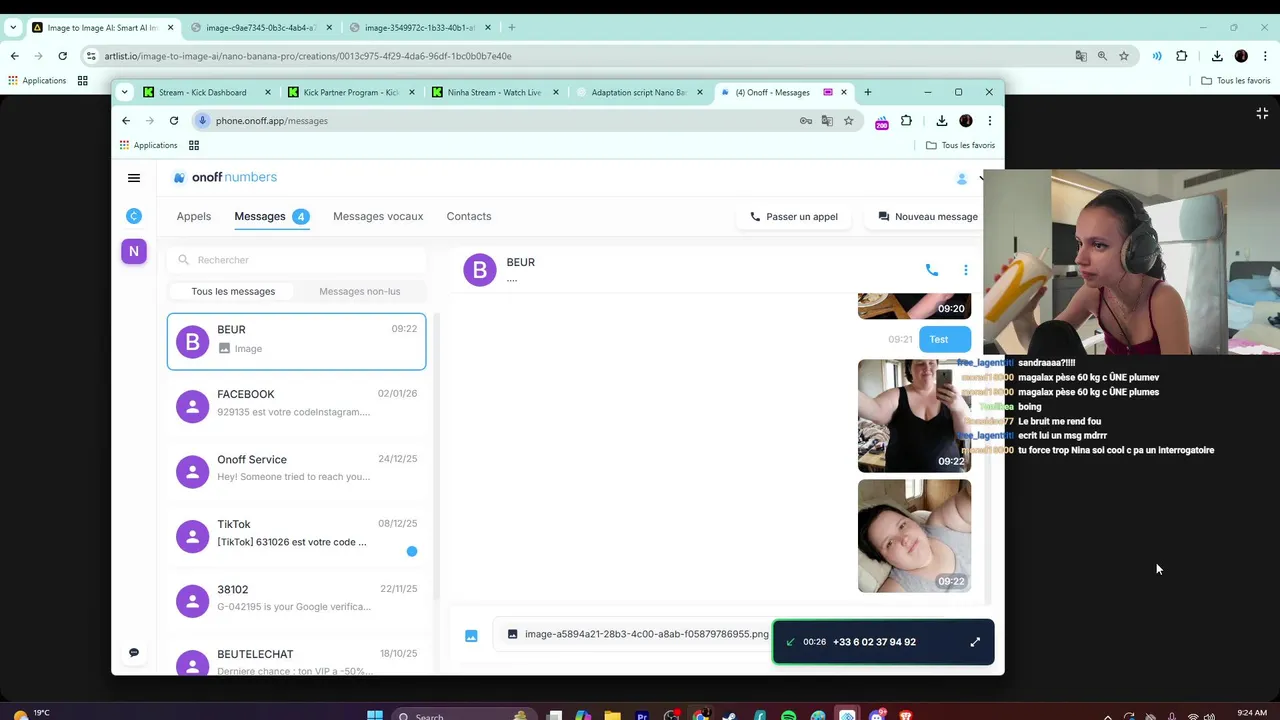Open downloads icon in front browser window
This screenshot has height=720, width=1280.
tap(942, 120)
